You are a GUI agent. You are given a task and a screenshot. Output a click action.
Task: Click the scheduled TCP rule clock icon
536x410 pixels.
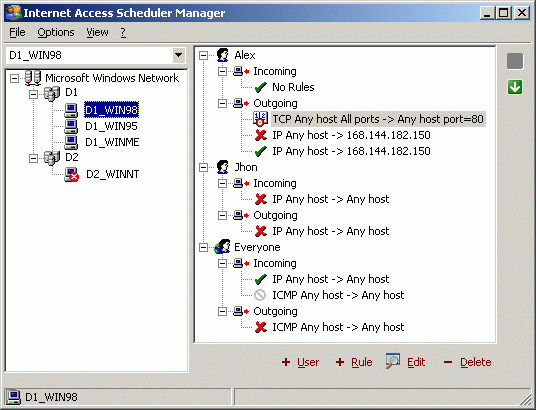tap(260, 119)
